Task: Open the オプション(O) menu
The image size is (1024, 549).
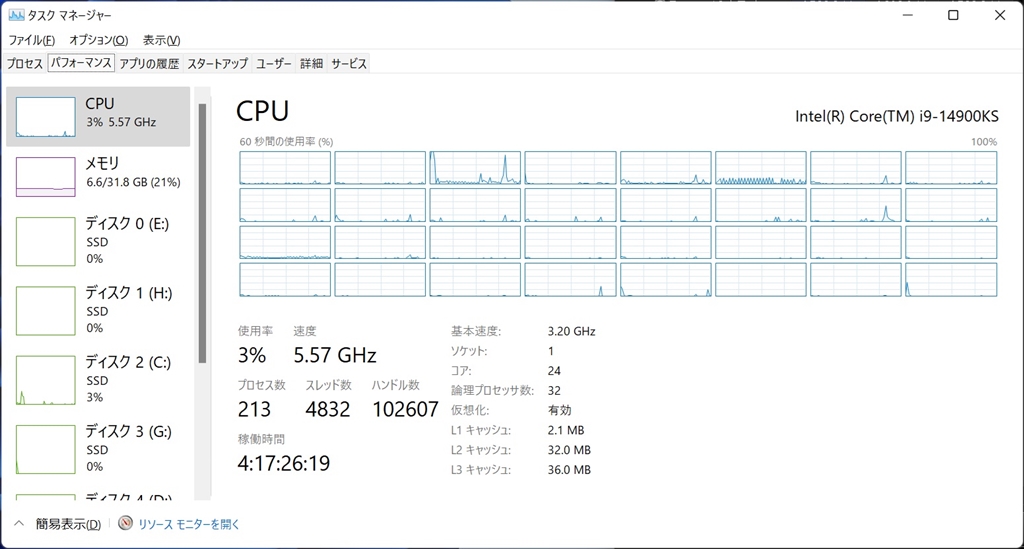Action: [99, 40]
